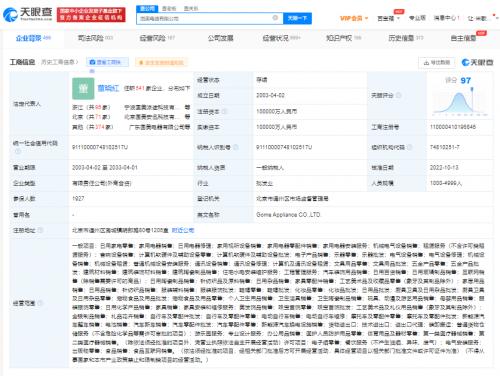
Task: Open the 知识产权 tab
Action: (344, 38)
